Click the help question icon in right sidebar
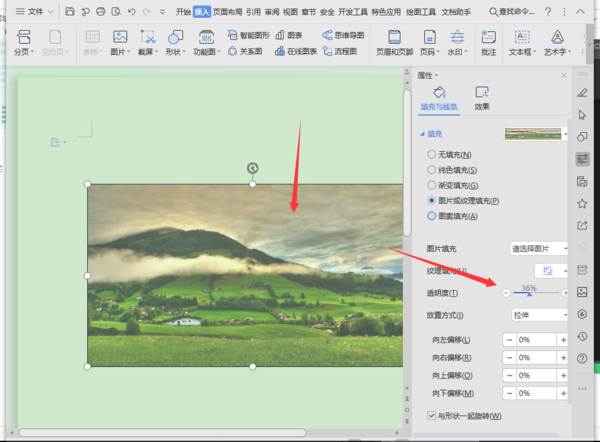600x442 pixels. point(582,359)
